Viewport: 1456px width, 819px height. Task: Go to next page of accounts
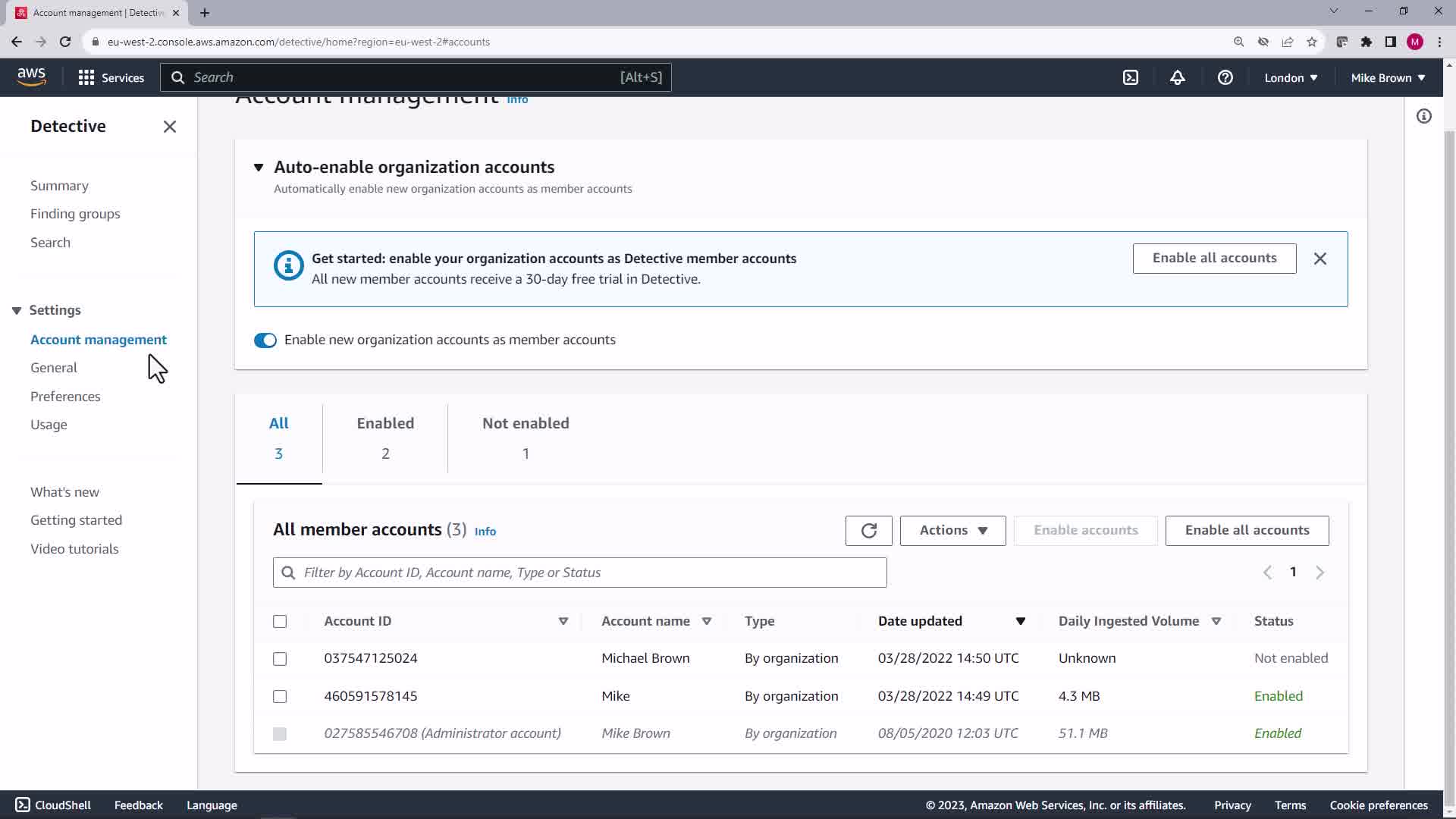tap(1319, 573)
